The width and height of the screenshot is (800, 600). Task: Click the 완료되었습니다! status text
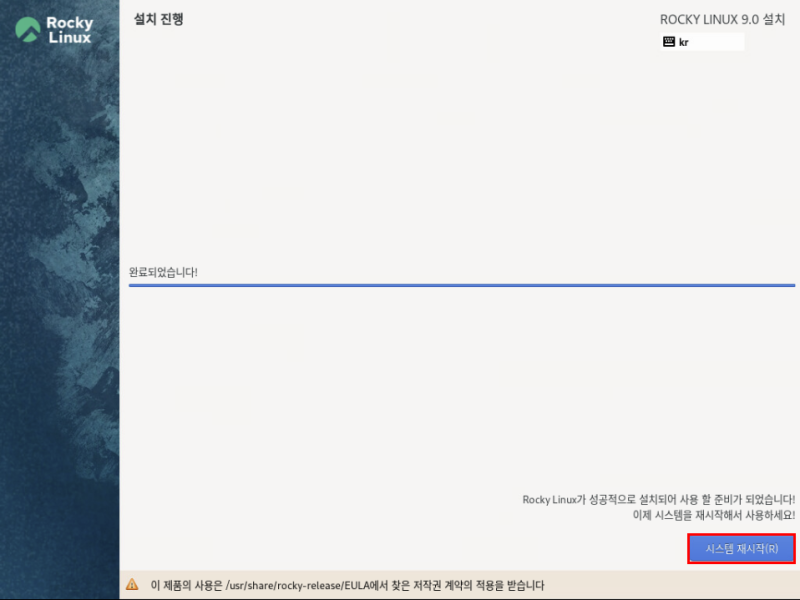tap(163, 272)
